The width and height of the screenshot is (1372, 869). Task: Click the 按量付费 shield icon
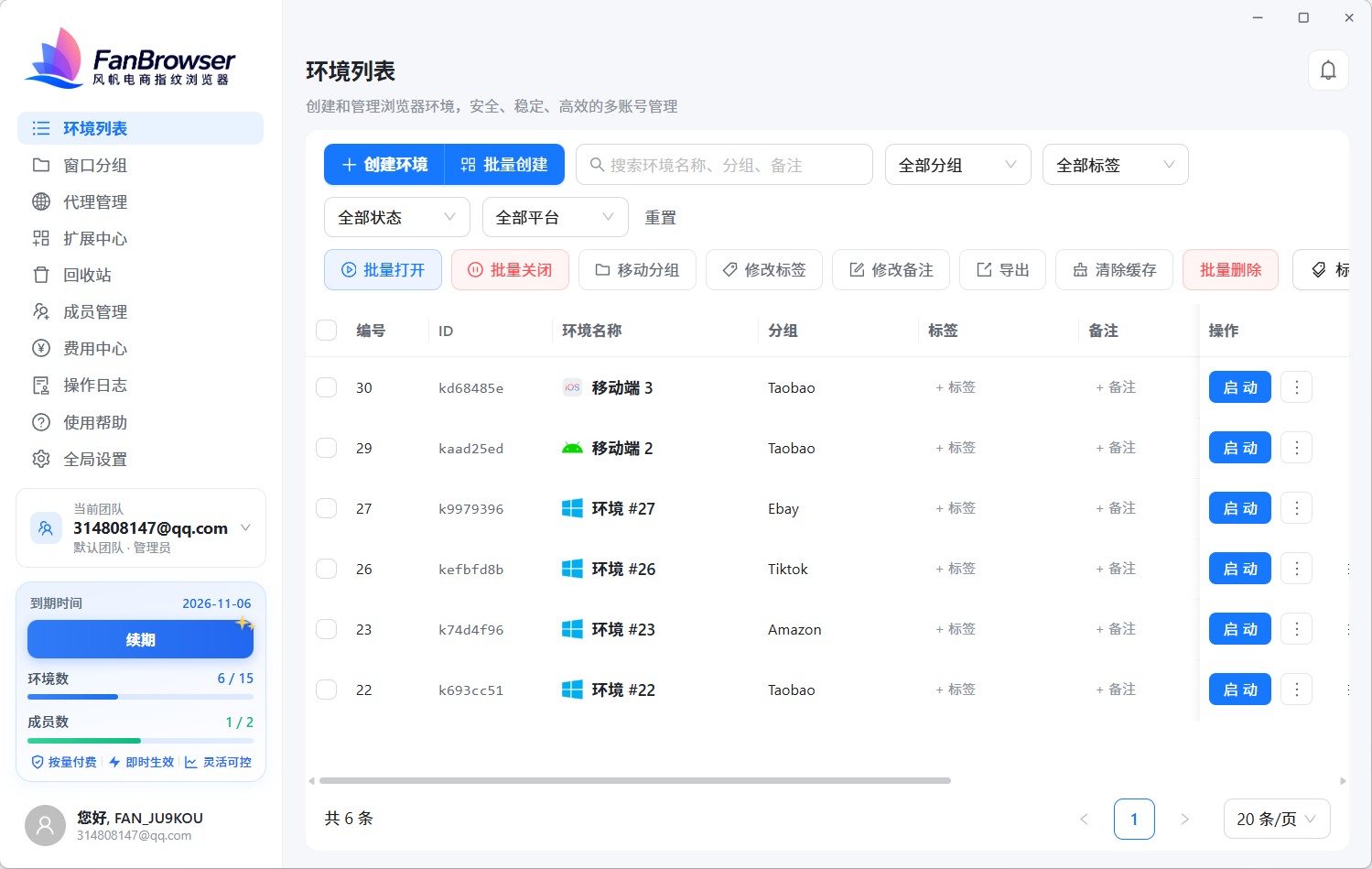click(x=38, y=762)
